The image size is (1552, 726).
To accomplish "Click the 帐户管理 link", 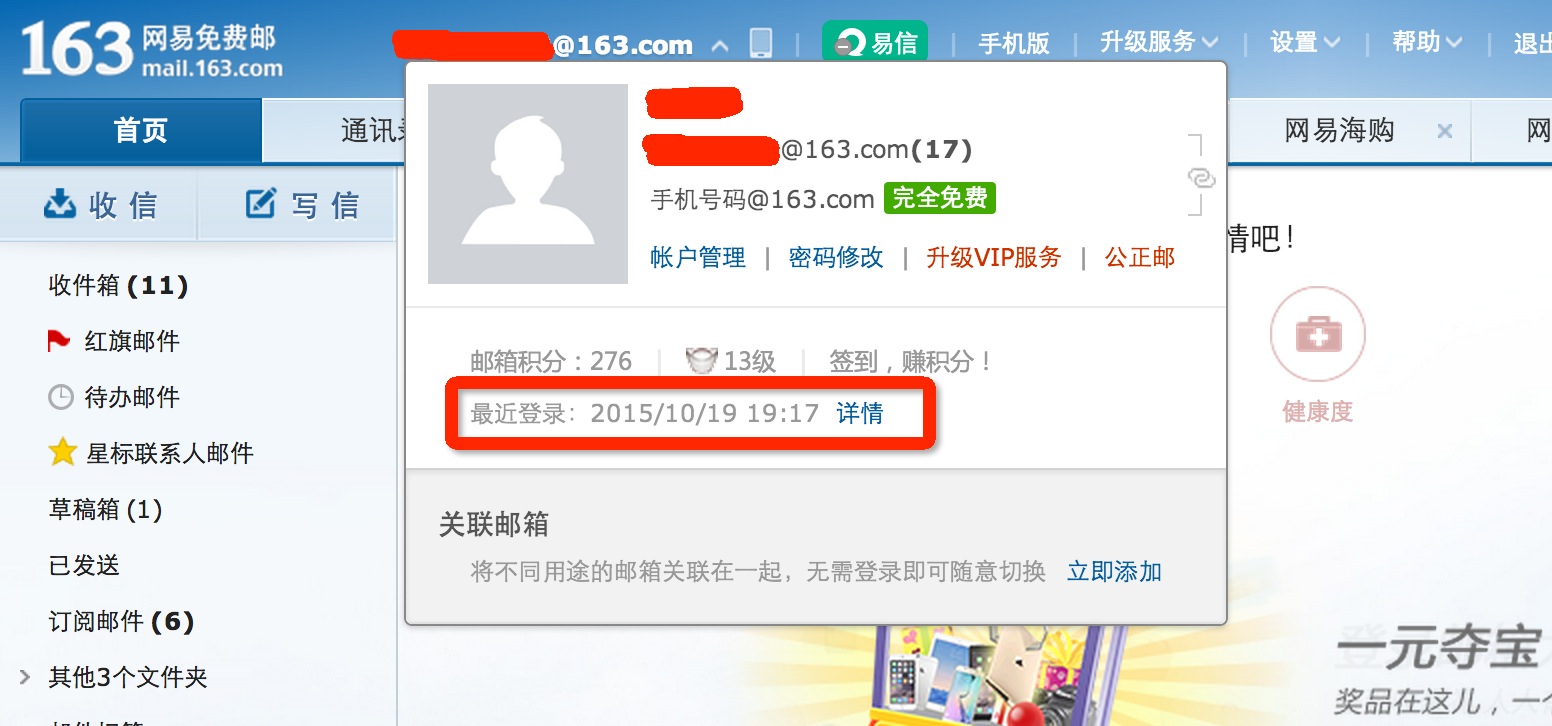I will click(698, 258).
